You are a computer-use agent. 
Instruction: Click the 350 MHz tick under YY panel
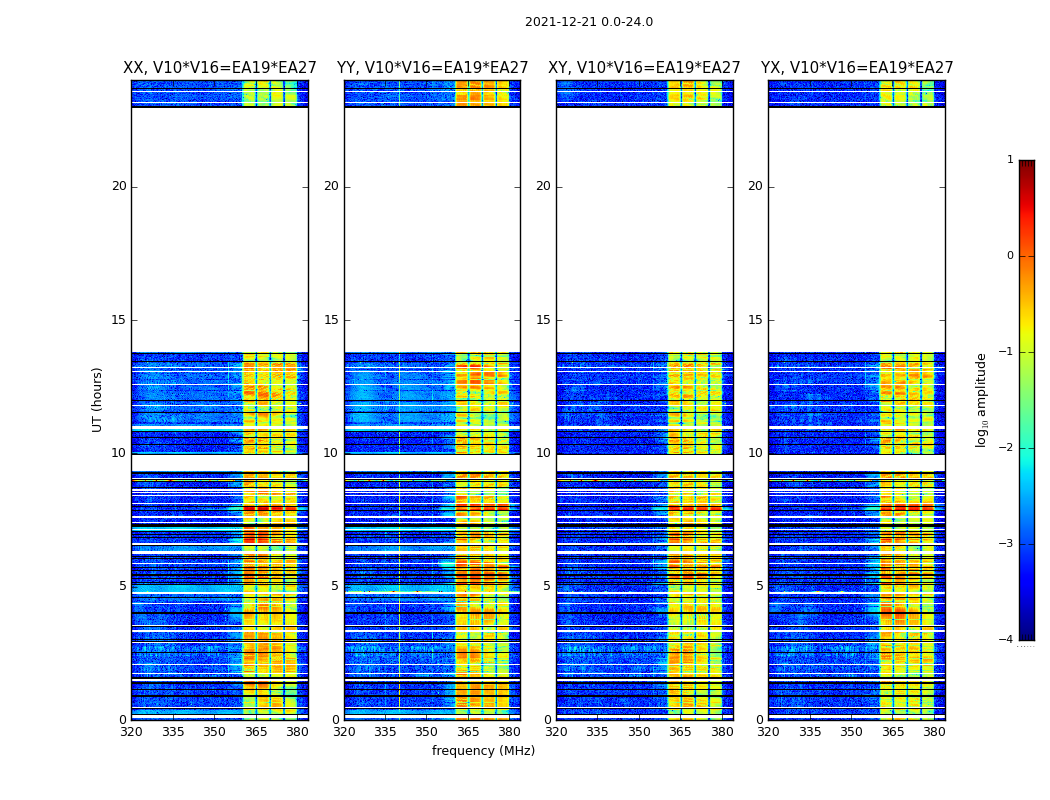coord(427,732)
